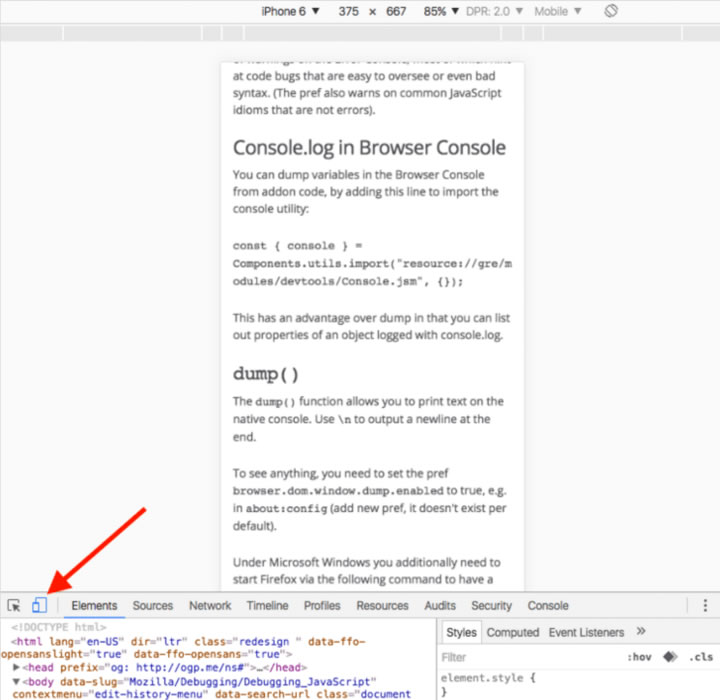
Task: Open the 85% zoom dropdown
Action: click(x=441, y=11)
